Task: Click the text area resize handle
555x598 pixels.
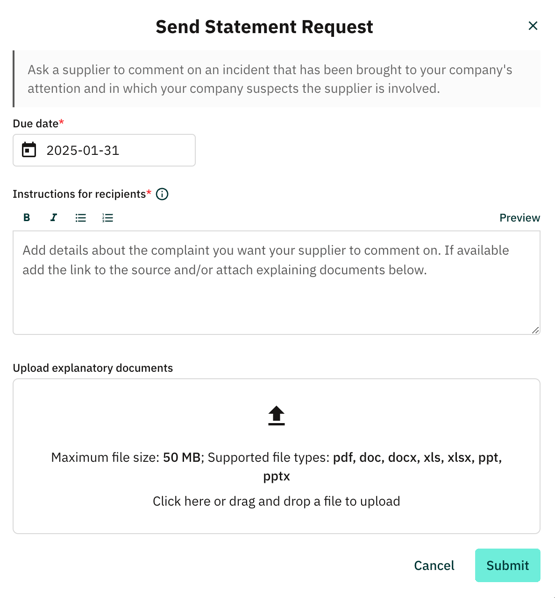Action: [535, 330]
